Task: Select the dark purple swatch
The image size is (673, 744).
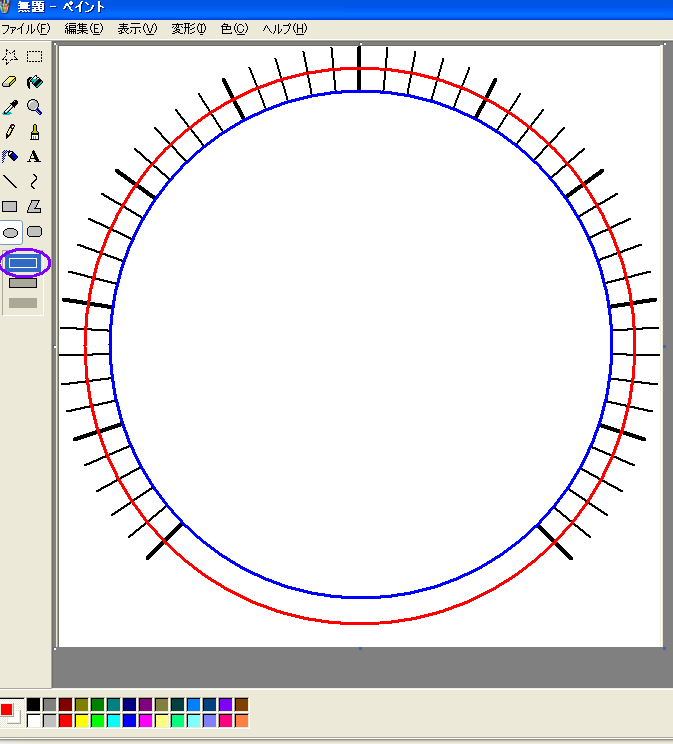Action: coord(146,704)
